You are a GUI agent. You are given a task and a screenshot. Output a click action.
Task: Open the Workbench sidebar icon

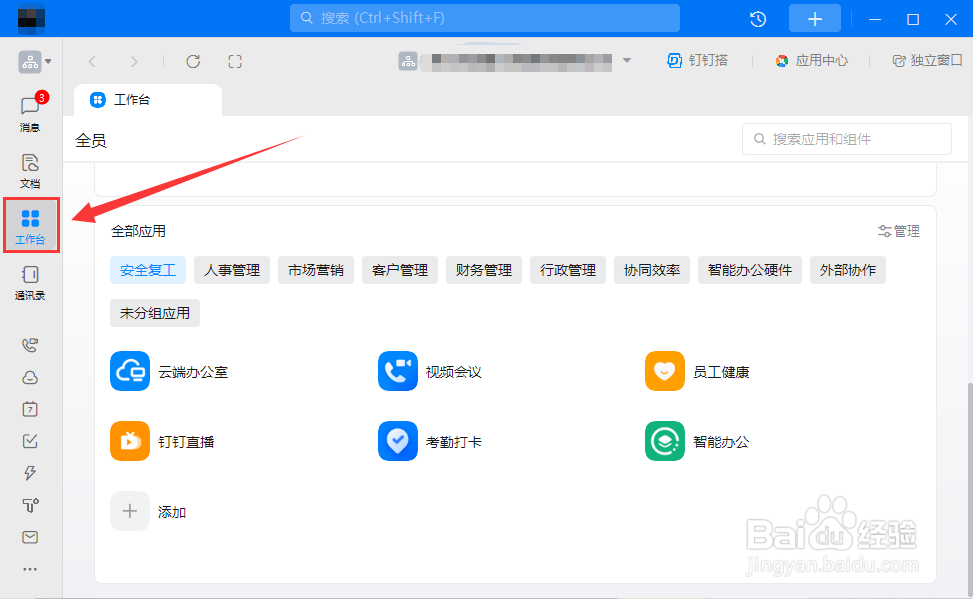coord(30,226)
